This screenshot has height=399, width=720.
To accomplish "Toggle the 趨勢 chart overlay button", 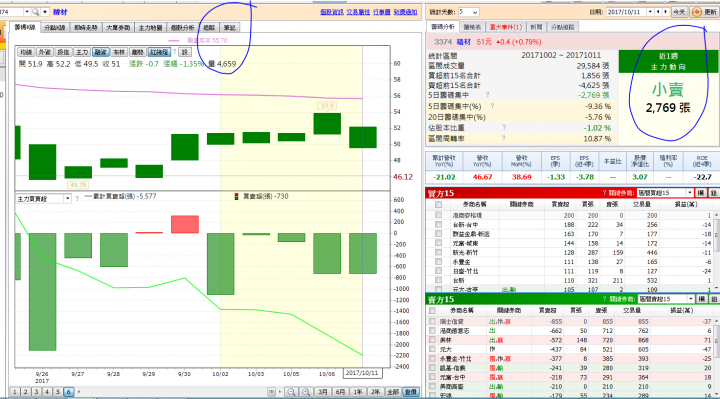I will click(x=137, y=52).
